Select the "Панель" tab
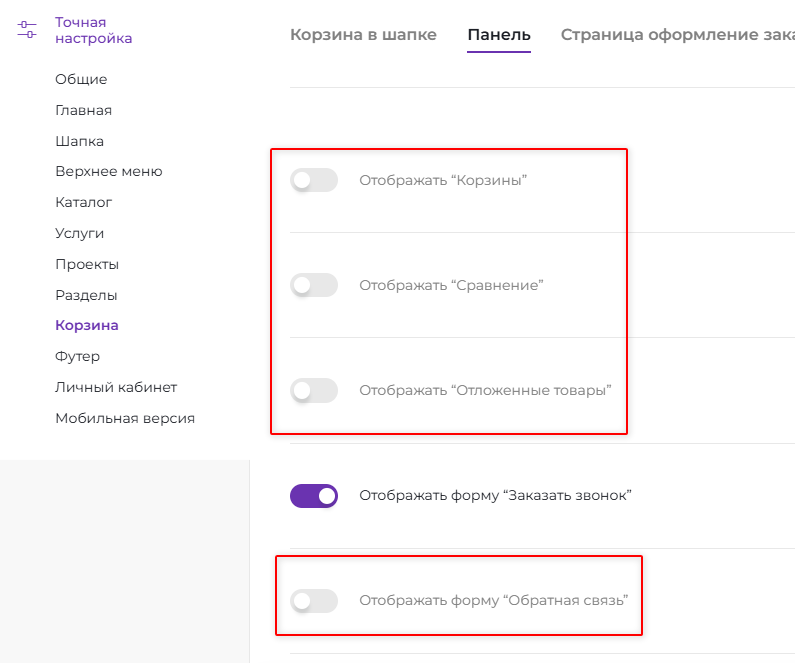795x663 pixels. coord(499,35)
